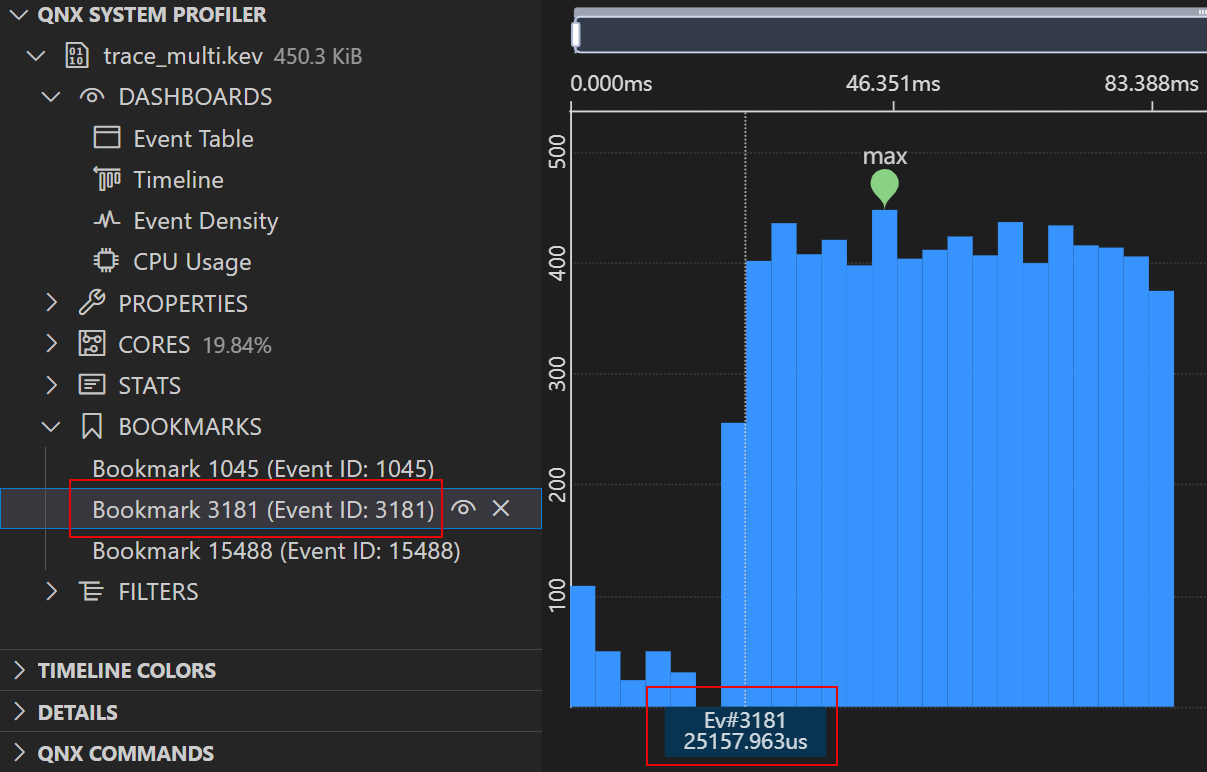
Task: Click the left handle of the timeline range slider
Action: pos(576,35)
